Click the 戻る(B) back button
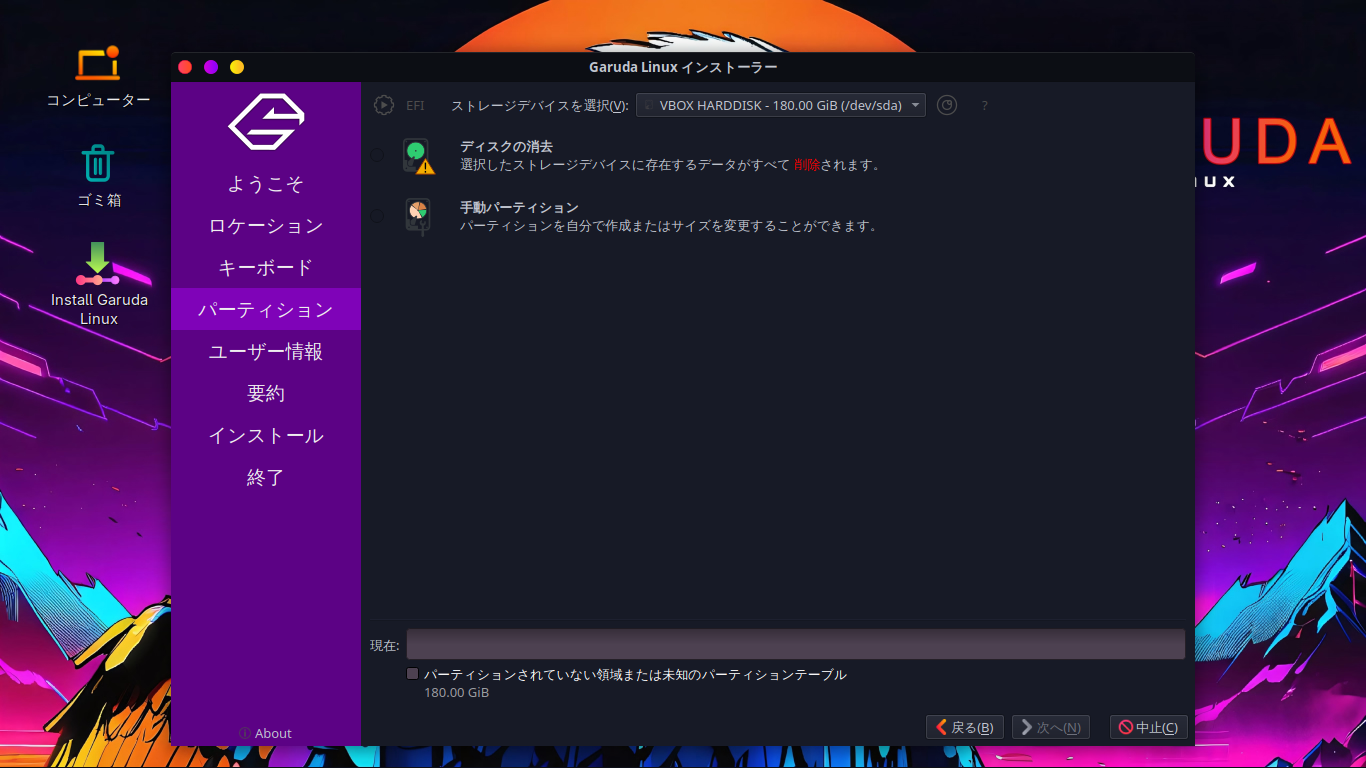Image resolution: width=1366 pixels, height=768 pixels. (x=965, y=727)
